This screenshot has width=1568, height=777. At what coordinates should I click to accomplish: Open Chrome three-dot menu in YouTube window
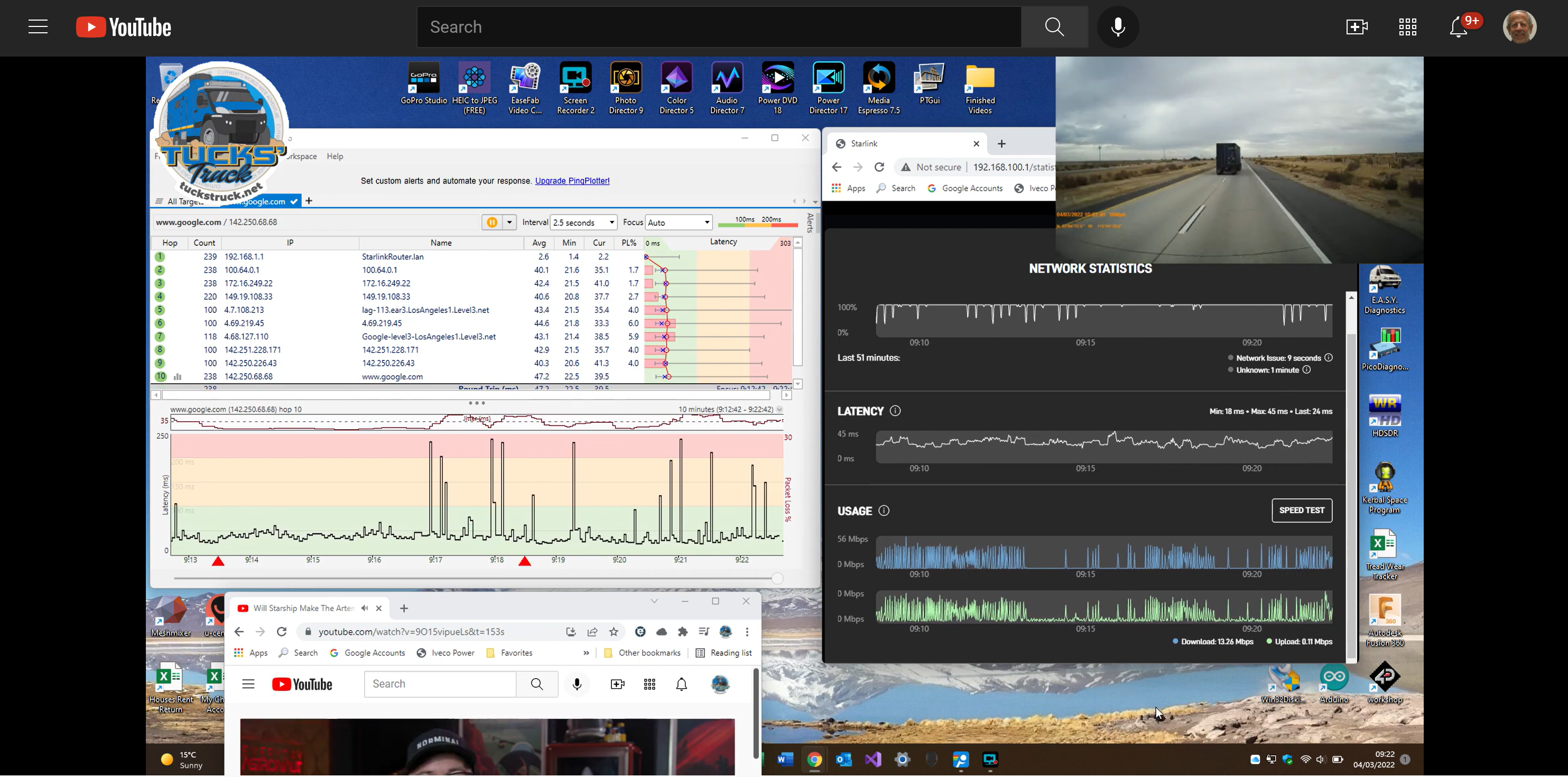point(747,632)
